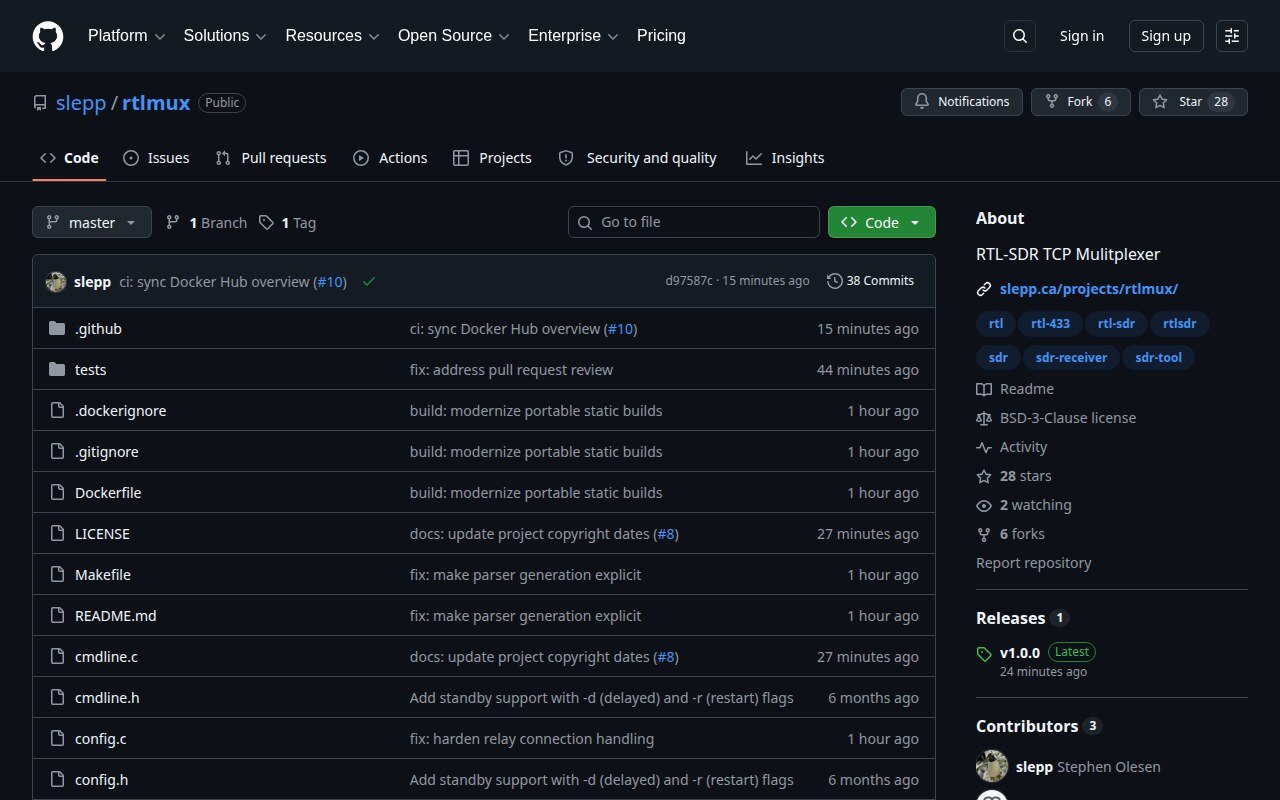Screen dimensions: 1280x800
Task: Open commit message for tests folder
Action: (x=511, y=370)
